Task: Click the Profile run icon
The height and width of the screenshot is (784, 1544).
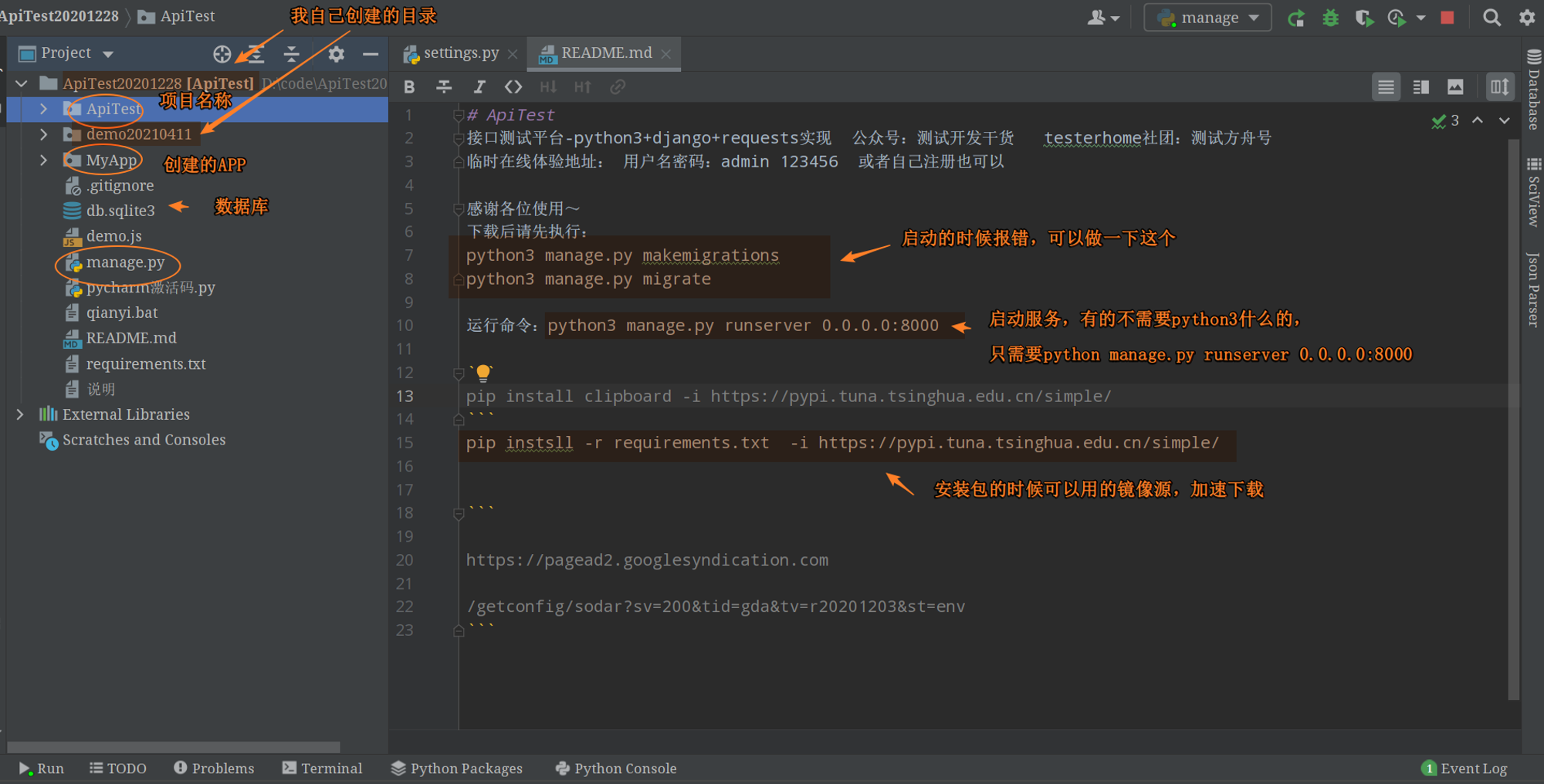Action: tap(1397, 18)
